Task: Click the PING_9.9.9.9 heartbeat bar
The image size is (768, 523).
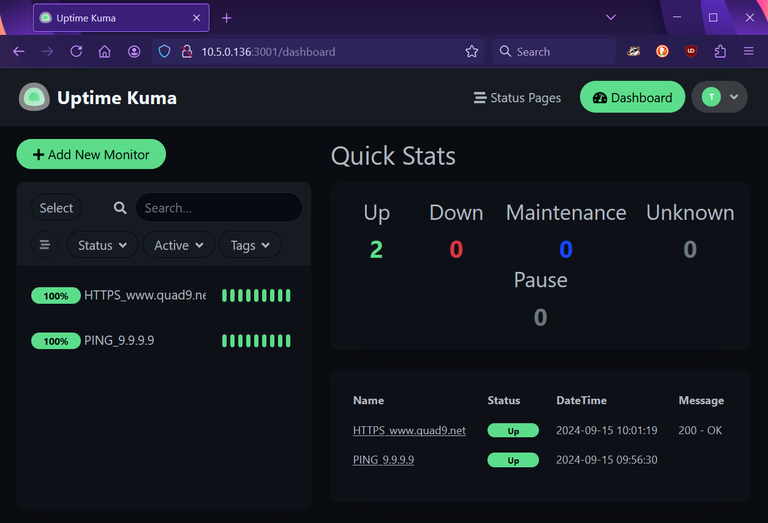Action: point(256,341)
